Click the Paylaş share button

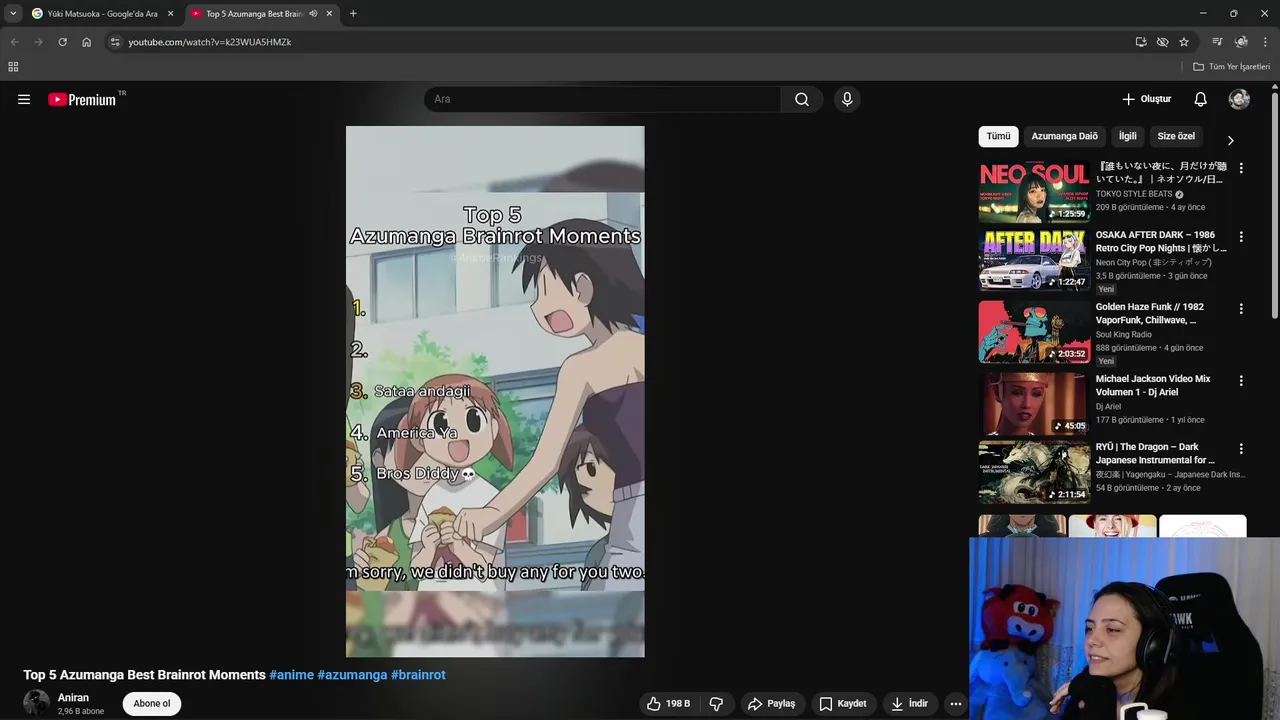(771, 704)
